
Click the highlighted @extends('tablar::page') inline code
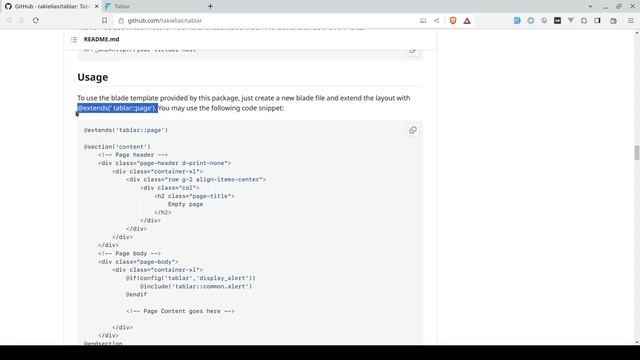[x=117, y=108]
